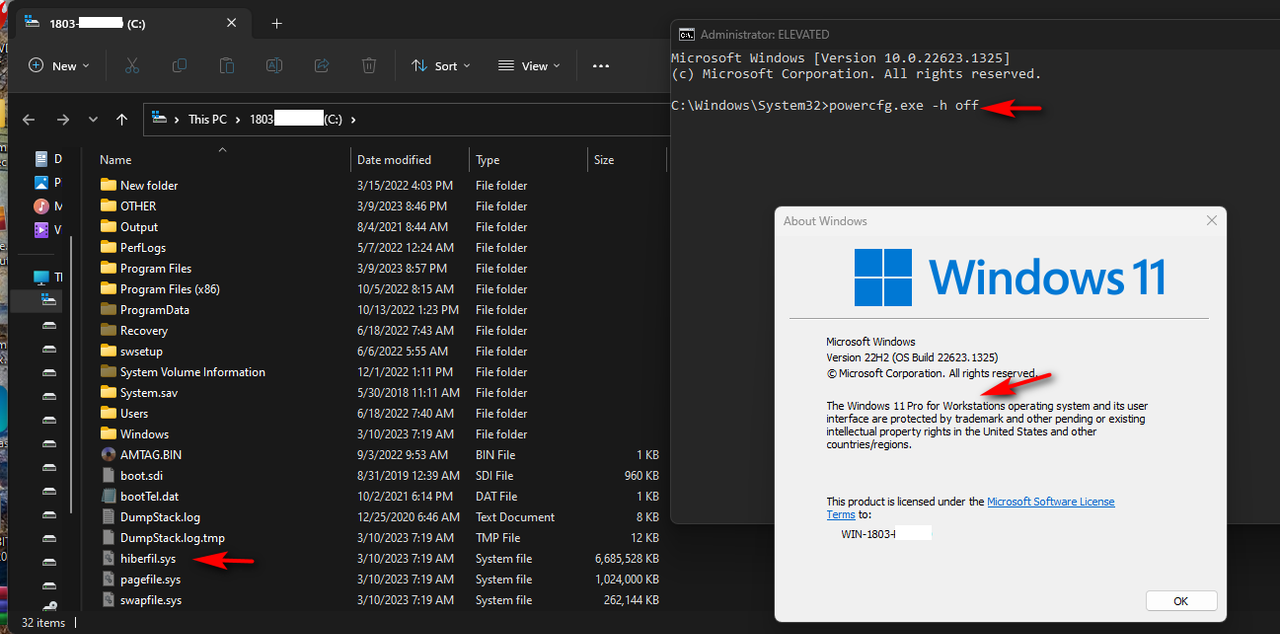Close the Explorer C: drive tab
This screenshot has width=1280, height=634.
pos(232,23)
